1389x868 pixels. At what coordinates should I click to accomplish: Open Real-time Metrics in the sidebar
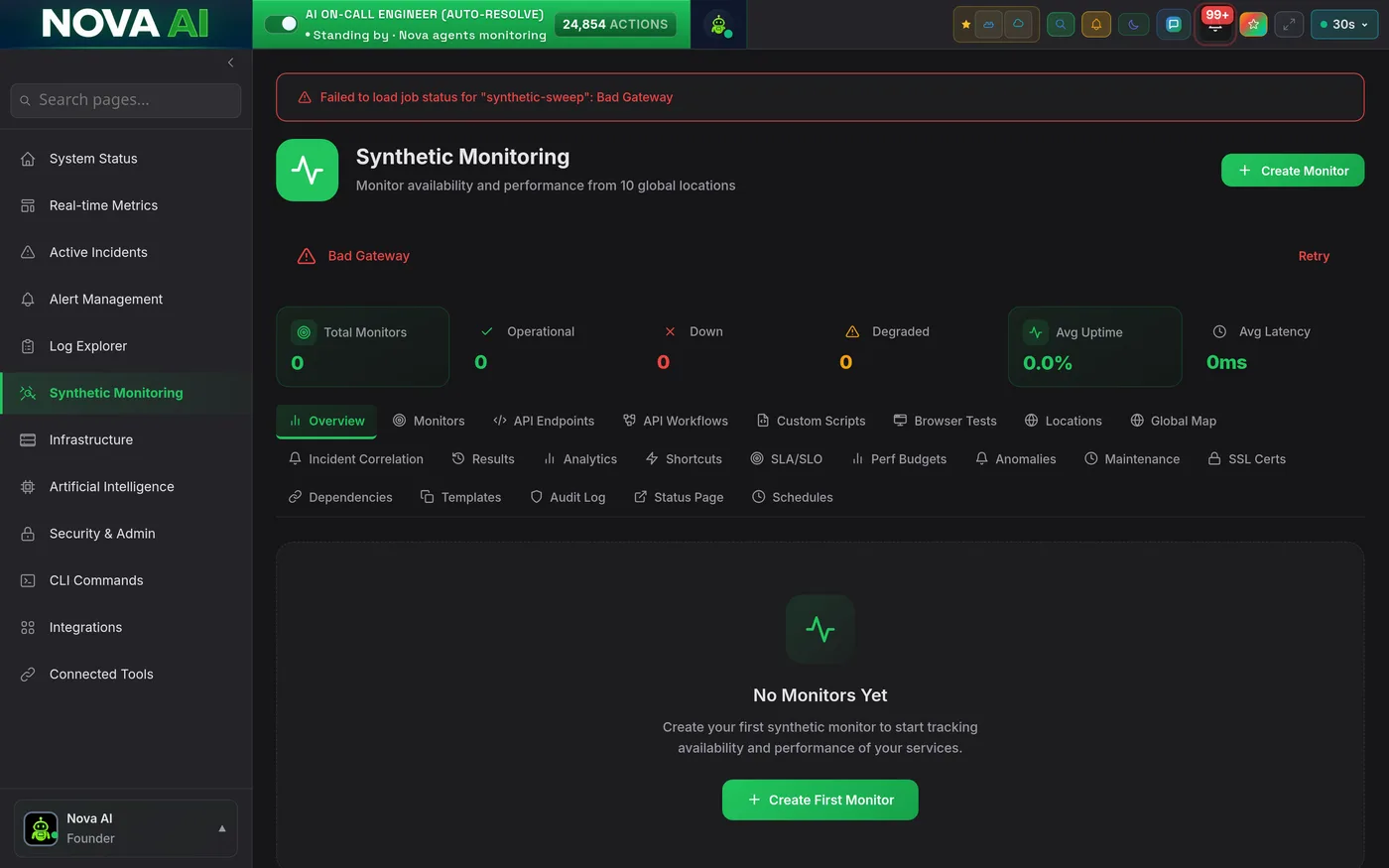[126, 205]
